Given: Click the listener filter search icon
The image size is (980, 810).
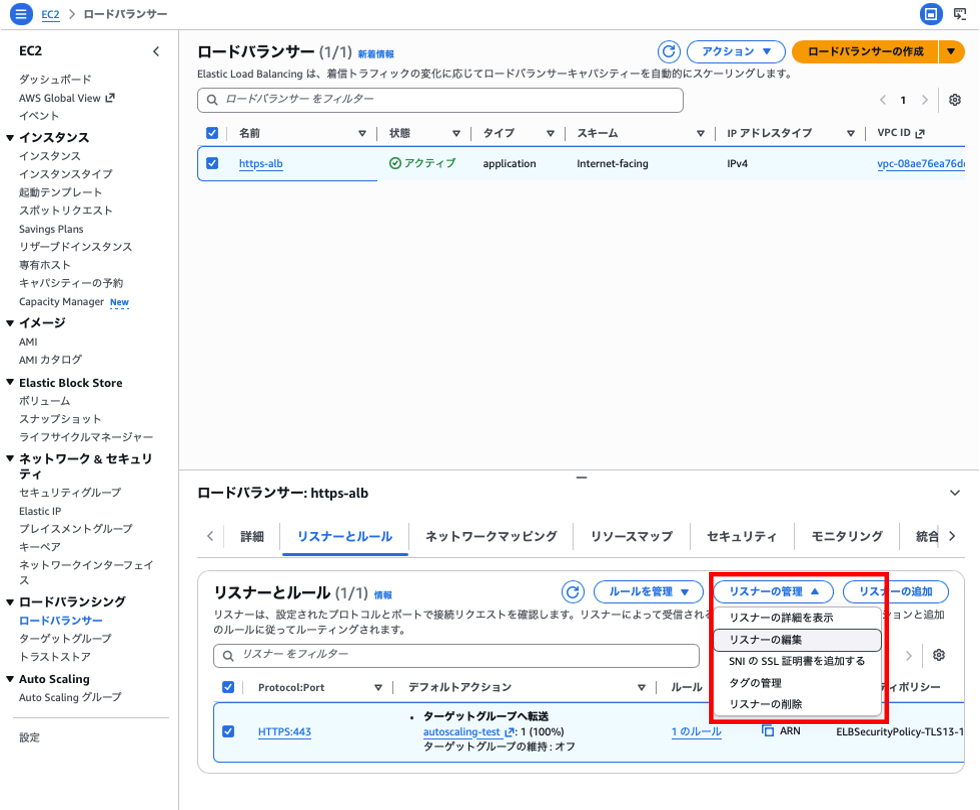Looking at the screenshot, I should point(228,656).
